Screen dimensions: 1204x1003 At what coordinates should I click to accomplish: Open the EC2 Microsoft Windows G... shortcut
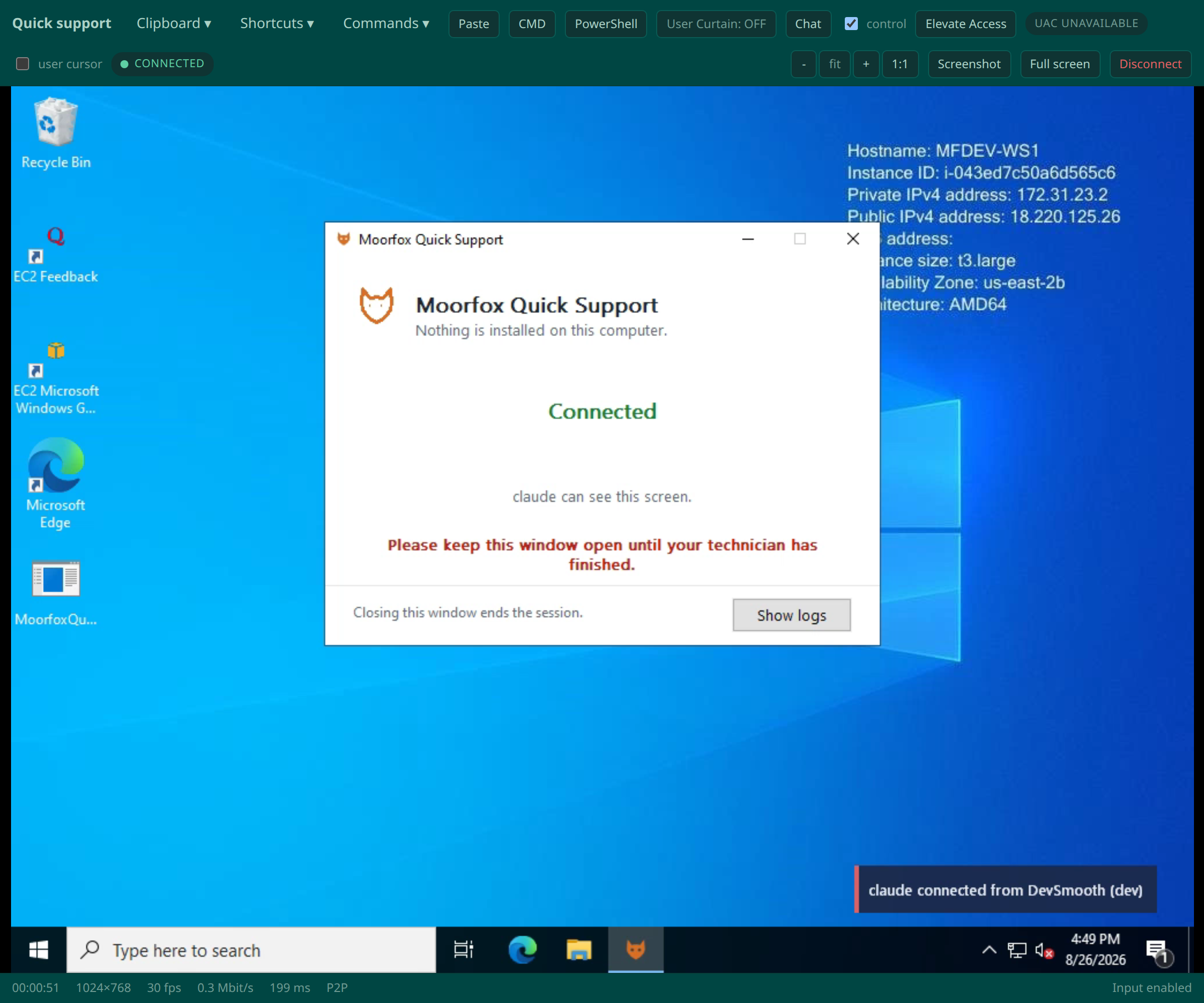point(56,378)
